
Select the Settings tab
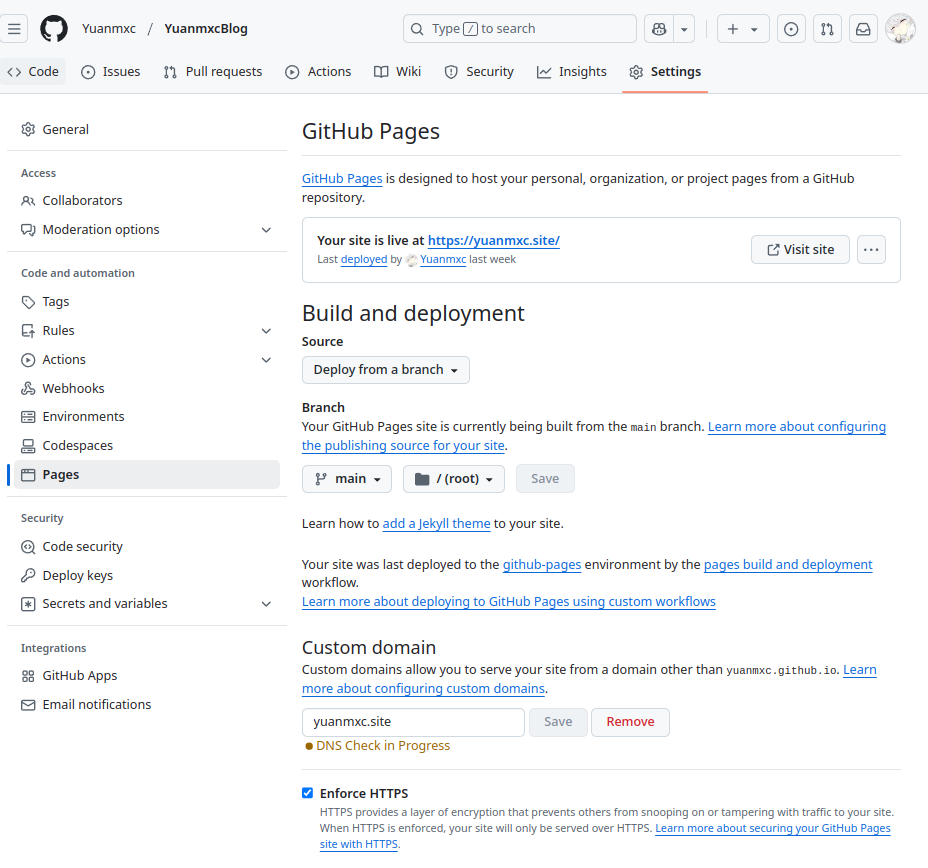click(x=665, y=72)
